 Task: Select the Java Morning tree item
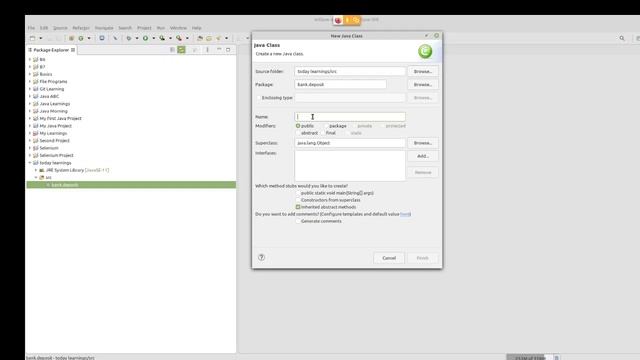click(53, 111)
